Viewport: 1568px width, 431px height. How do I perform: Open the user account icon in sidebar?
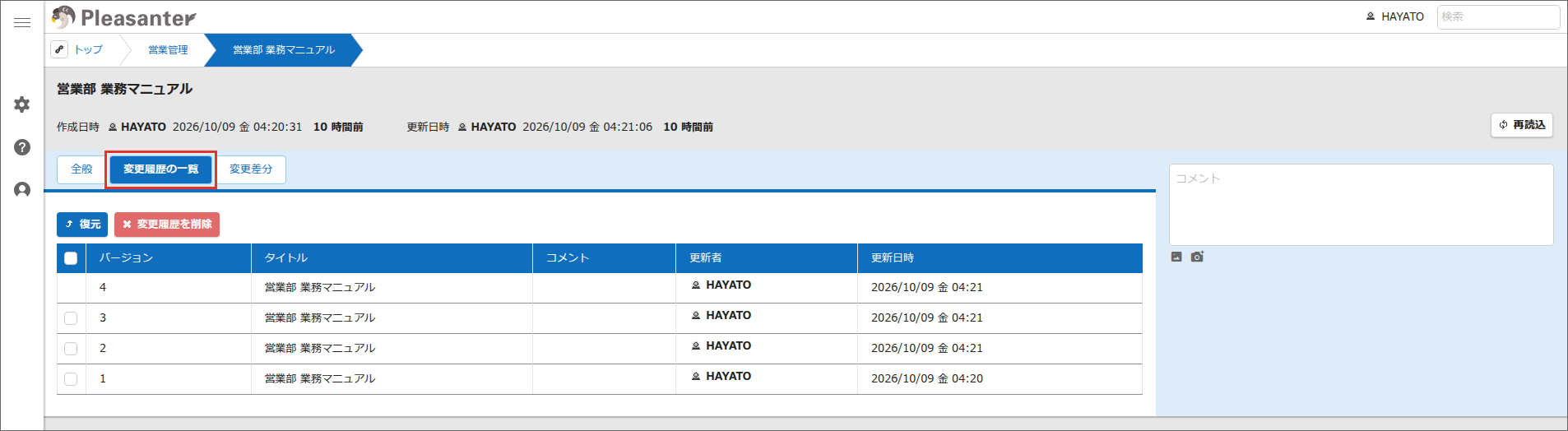click(22, 190)
